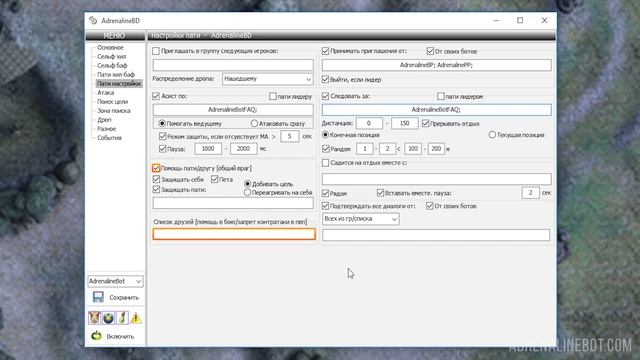The height and width of the screenshot is (360, 640).
Task: Click the pause field showing 1000
Action: point(208,149)
